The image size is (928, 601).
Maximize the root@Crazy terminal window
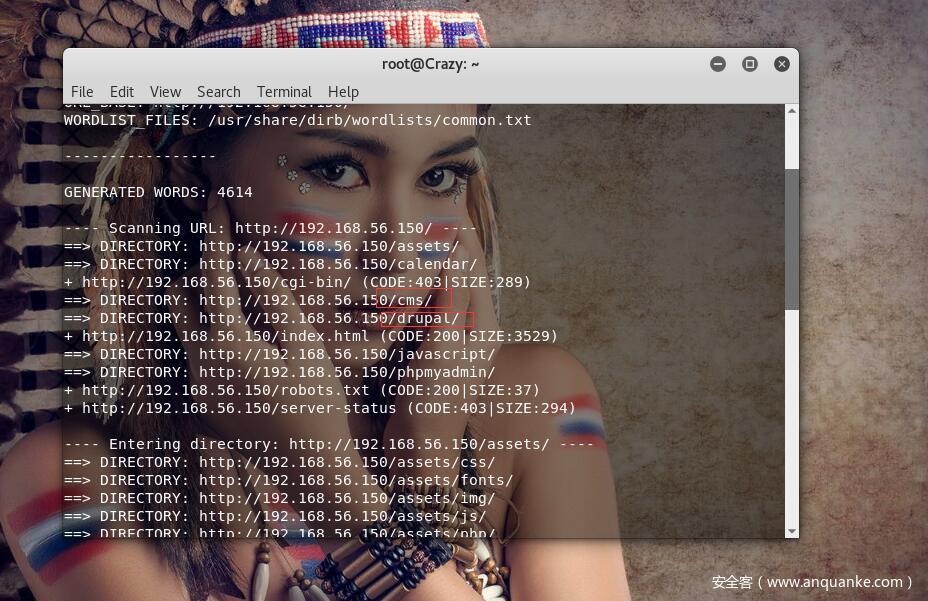pos(750,64)
